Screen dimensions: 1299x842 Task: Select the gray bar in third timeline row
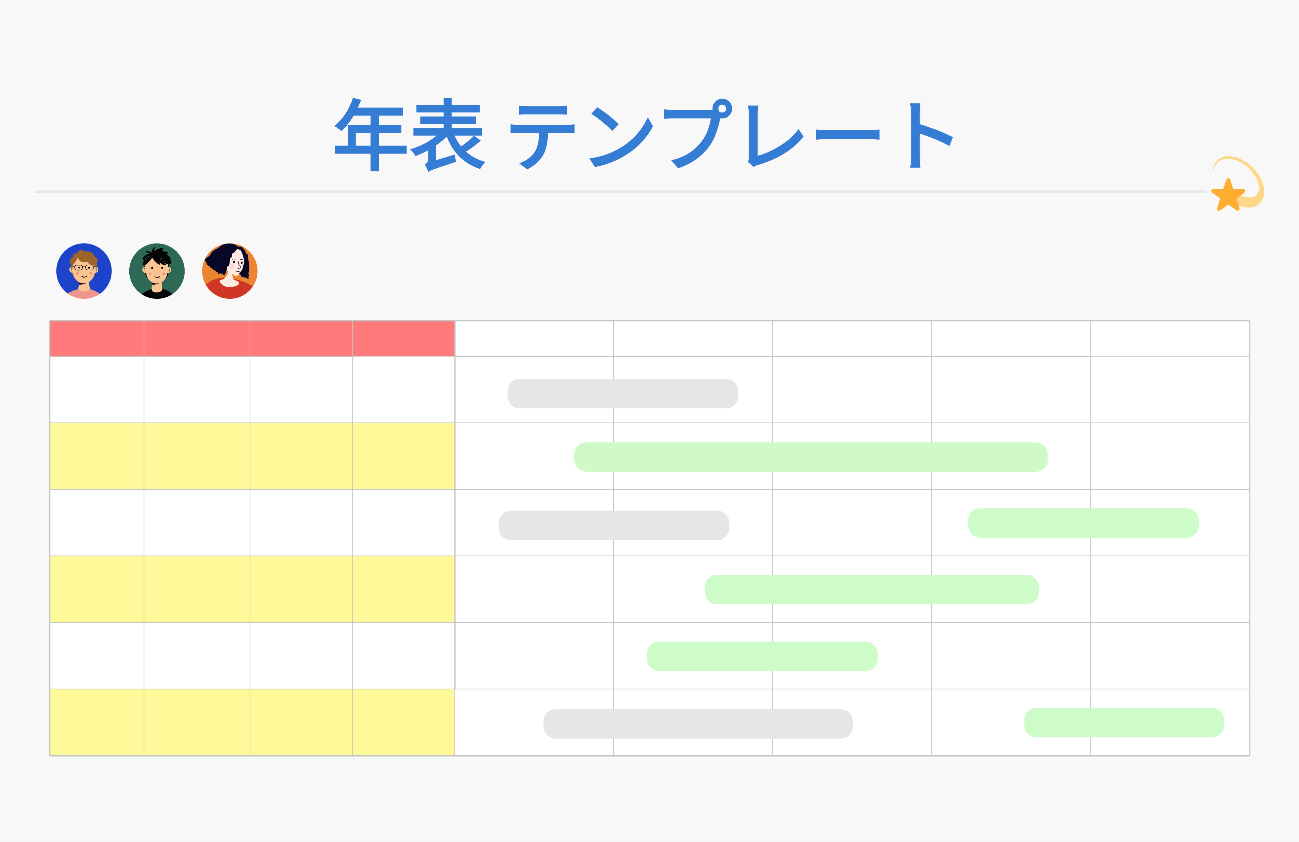click(x=613, y=525)
